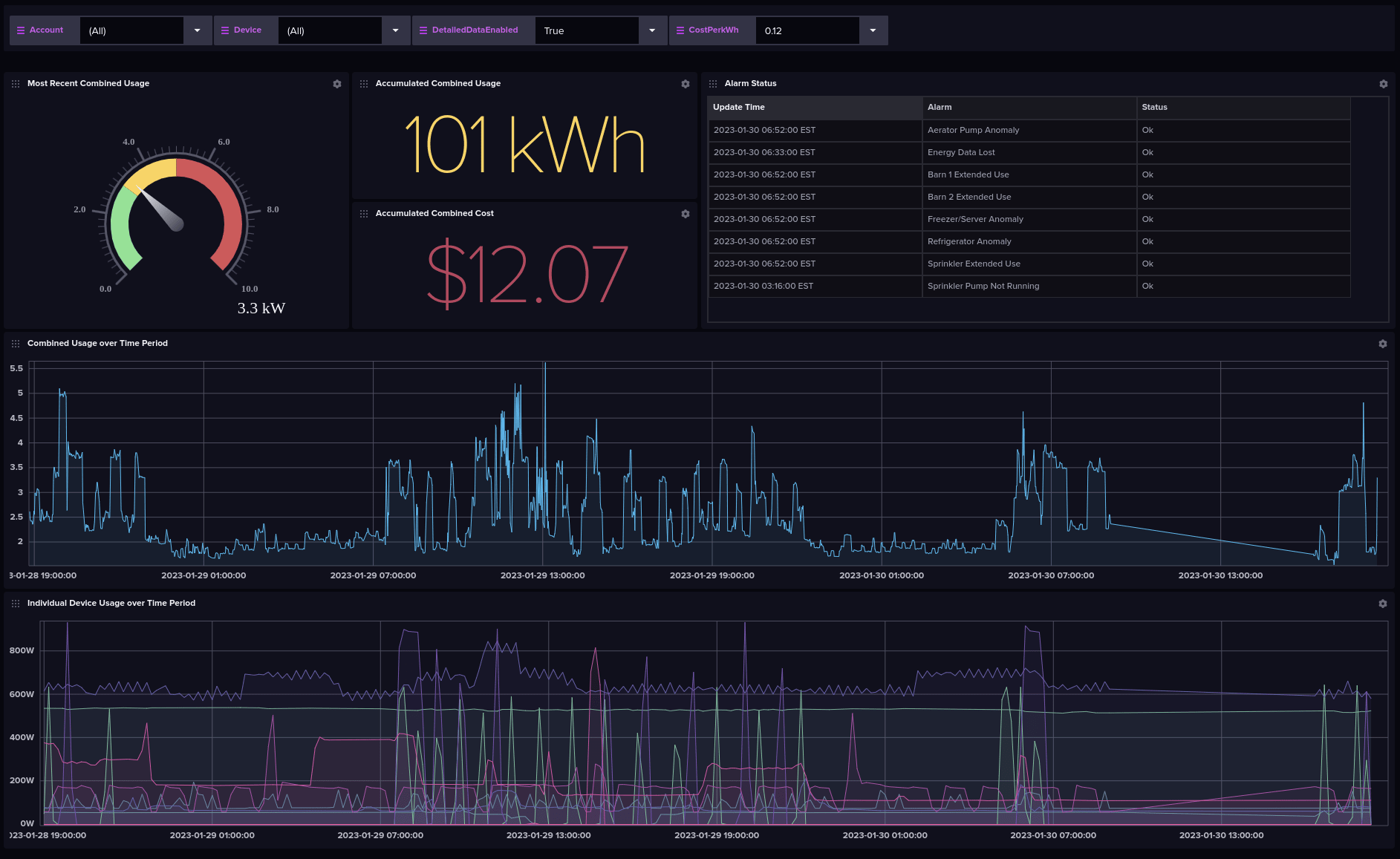Open the settings gear on Accumulated Combined Cost panel

pos(686,214)
